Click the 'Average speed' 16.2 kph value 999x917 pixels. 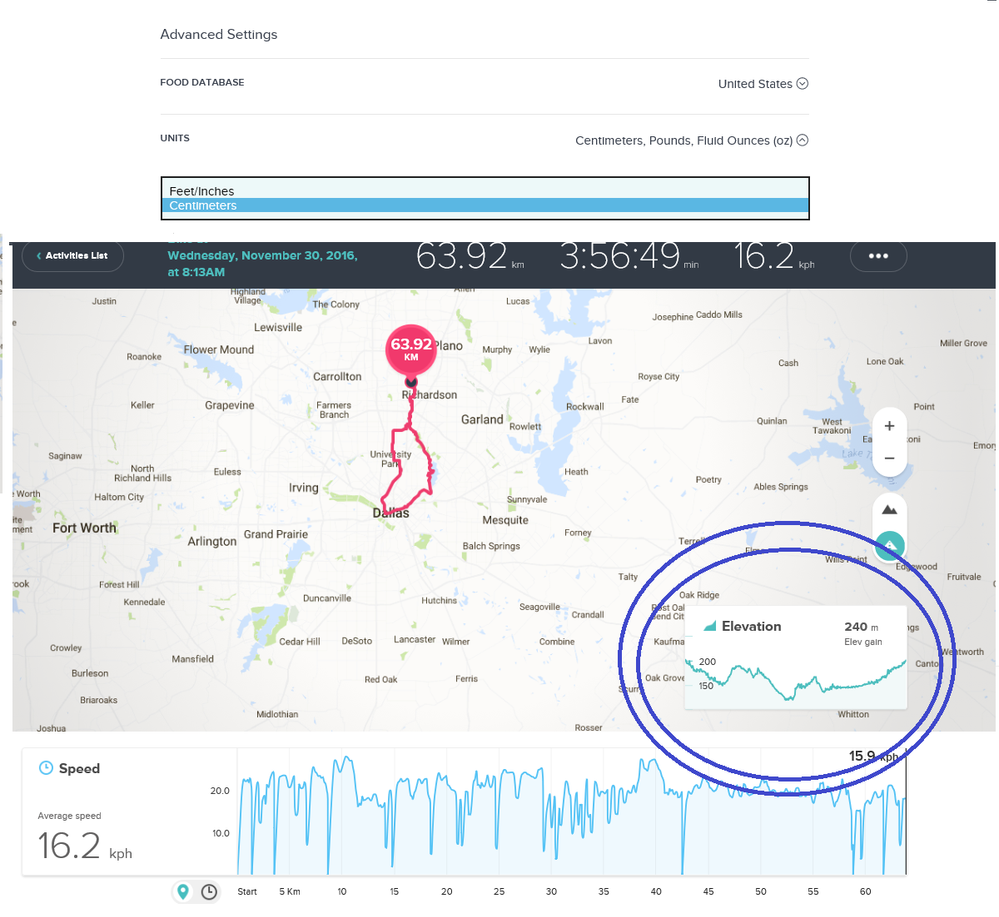(x=85, y=846)
